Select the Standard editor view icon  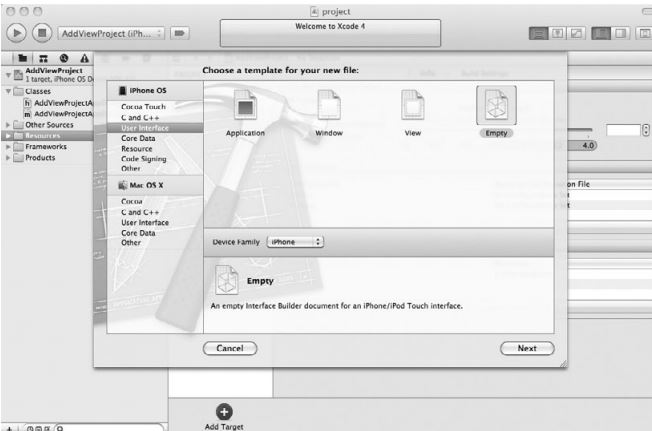(538, 33)
